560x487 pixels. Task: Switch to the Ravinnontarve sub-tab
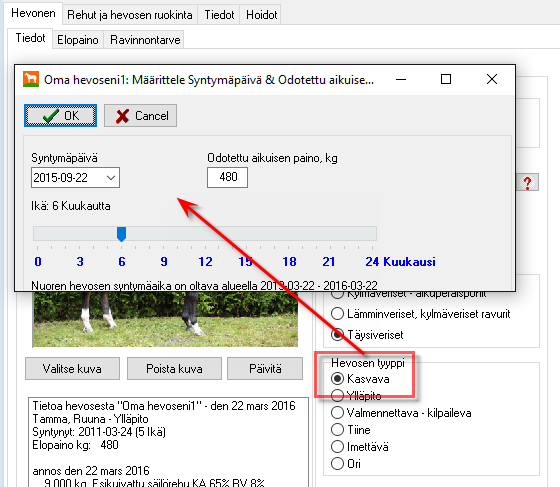145,40
